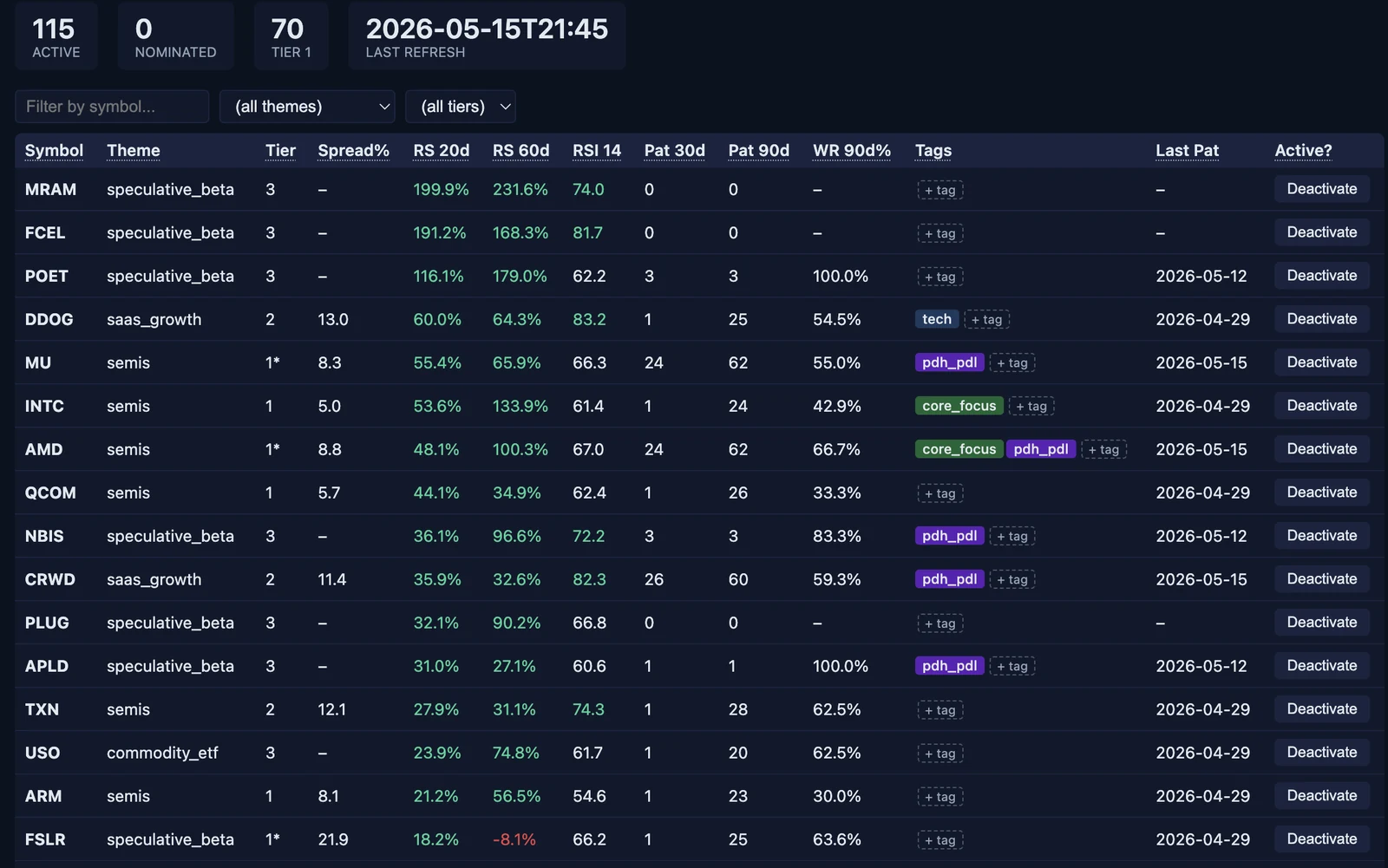Deactivate the PLUG row
The image size is (1388, 868).
coord(1321,623)
